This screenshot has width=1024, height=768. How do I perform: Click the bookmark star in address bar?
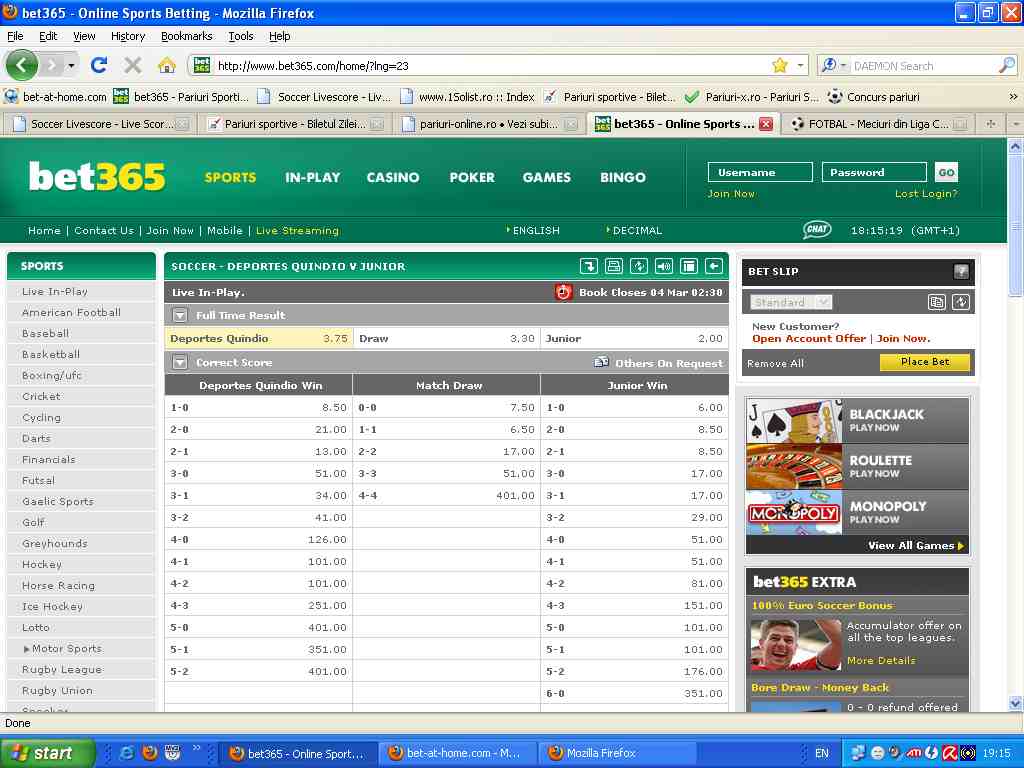tap(780, 65)
